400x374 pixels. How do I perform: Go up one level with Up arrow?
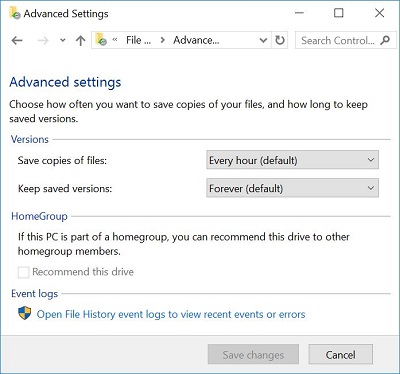(x=80, y=41)
